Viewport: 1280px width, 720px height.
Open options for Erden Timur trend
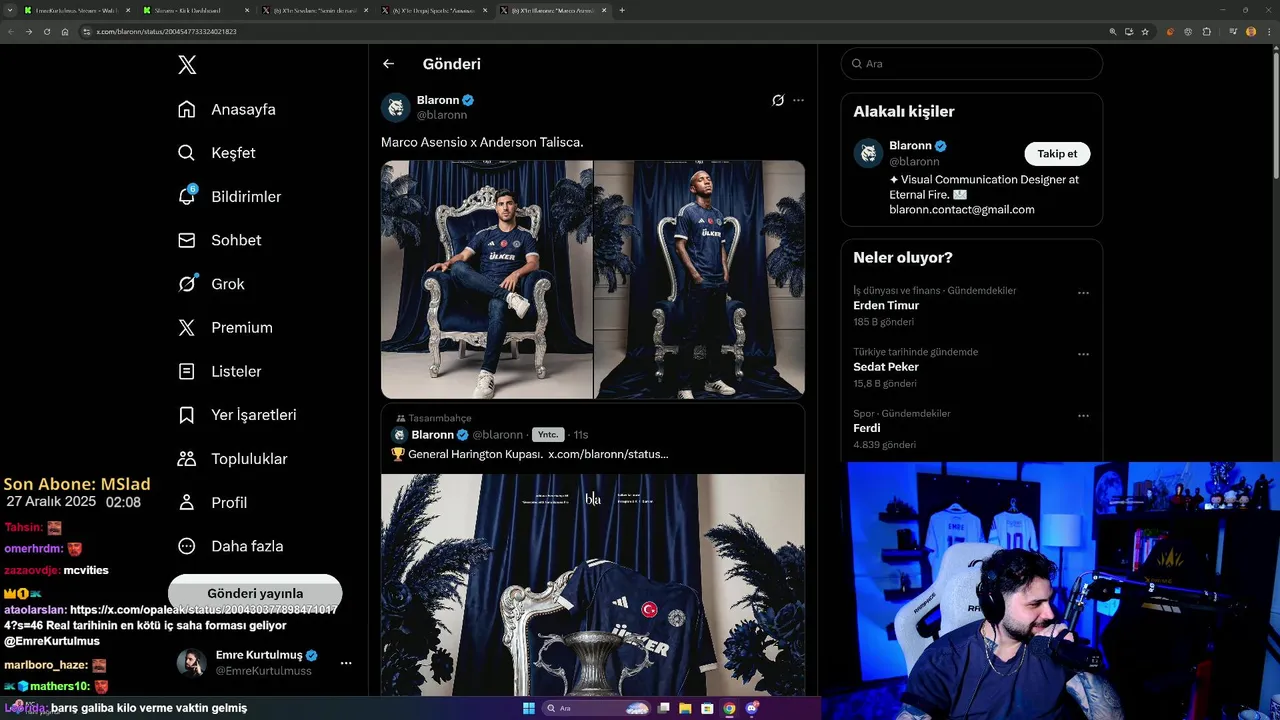[x=1083, y=293]
